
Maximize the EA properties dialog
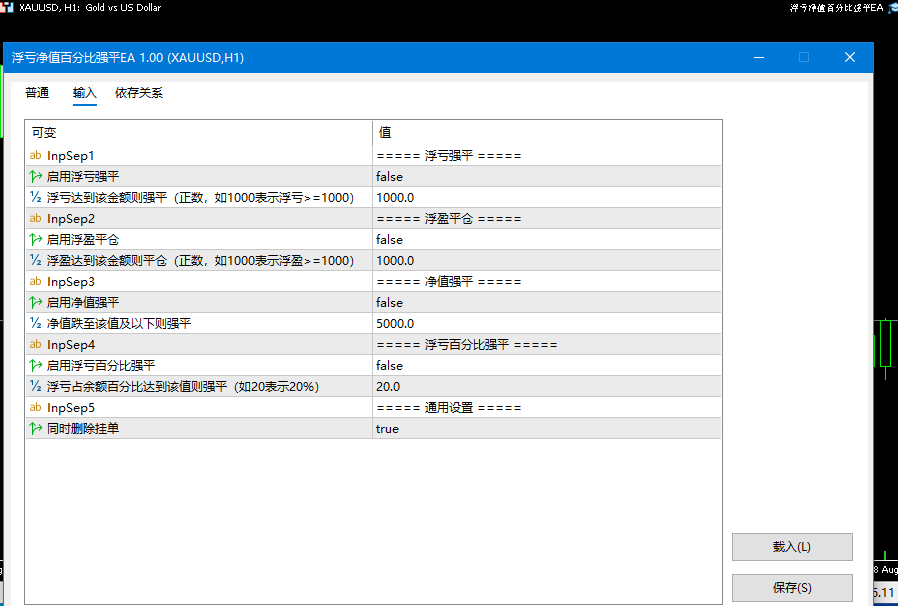click(804, 57)
